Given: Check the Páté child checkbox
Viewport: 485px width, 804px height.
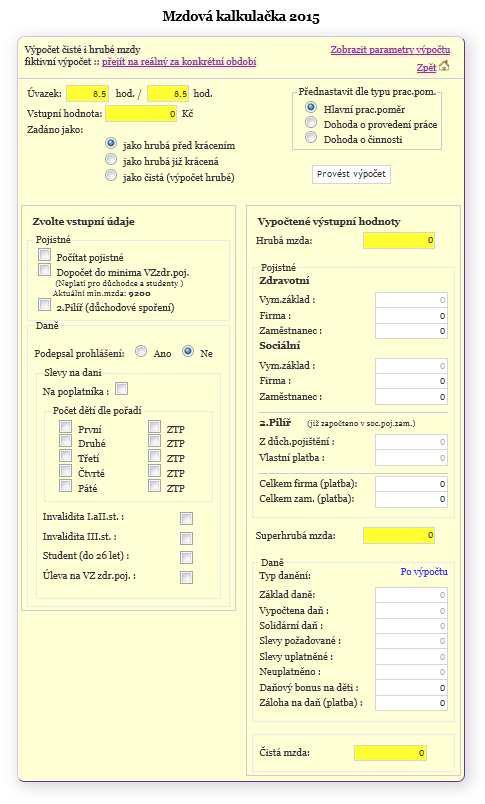Looking at the screenshot, I should coord(66,486).
